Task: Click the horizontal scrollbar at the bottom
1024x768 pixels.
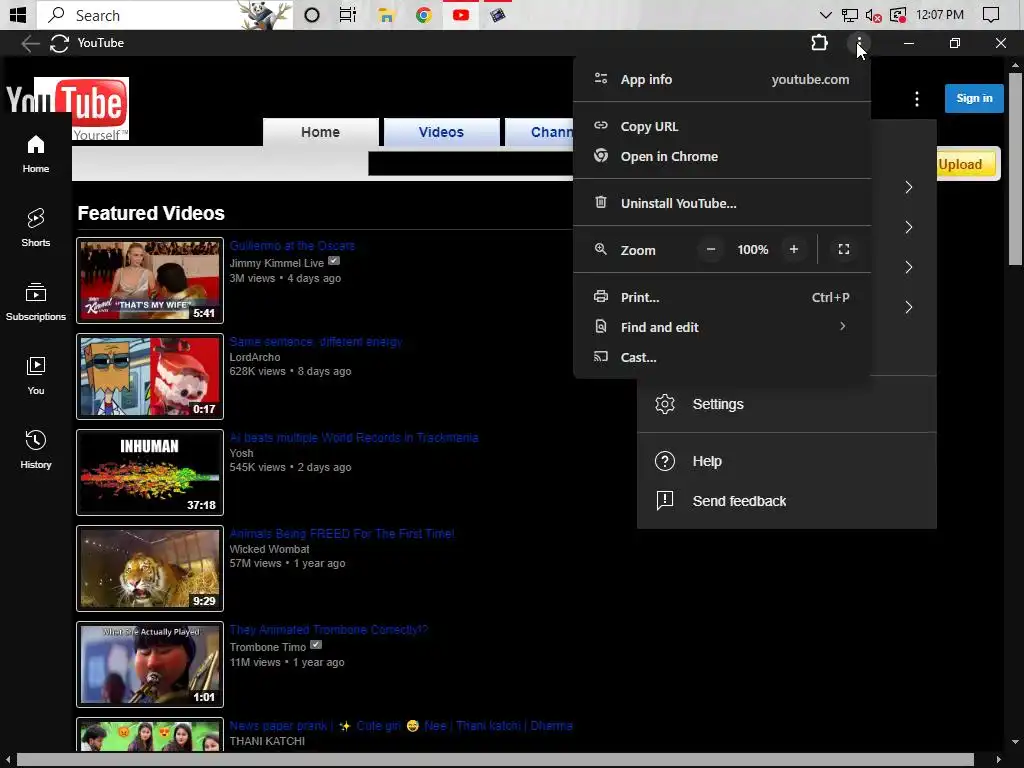Action: tap(495, 760)
